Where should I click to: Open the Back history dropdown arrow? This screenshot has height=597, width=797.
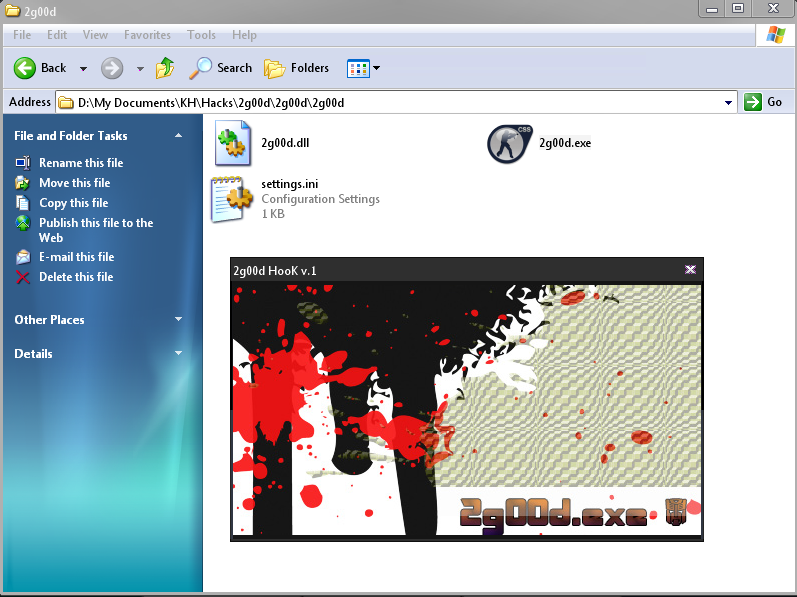83,69
